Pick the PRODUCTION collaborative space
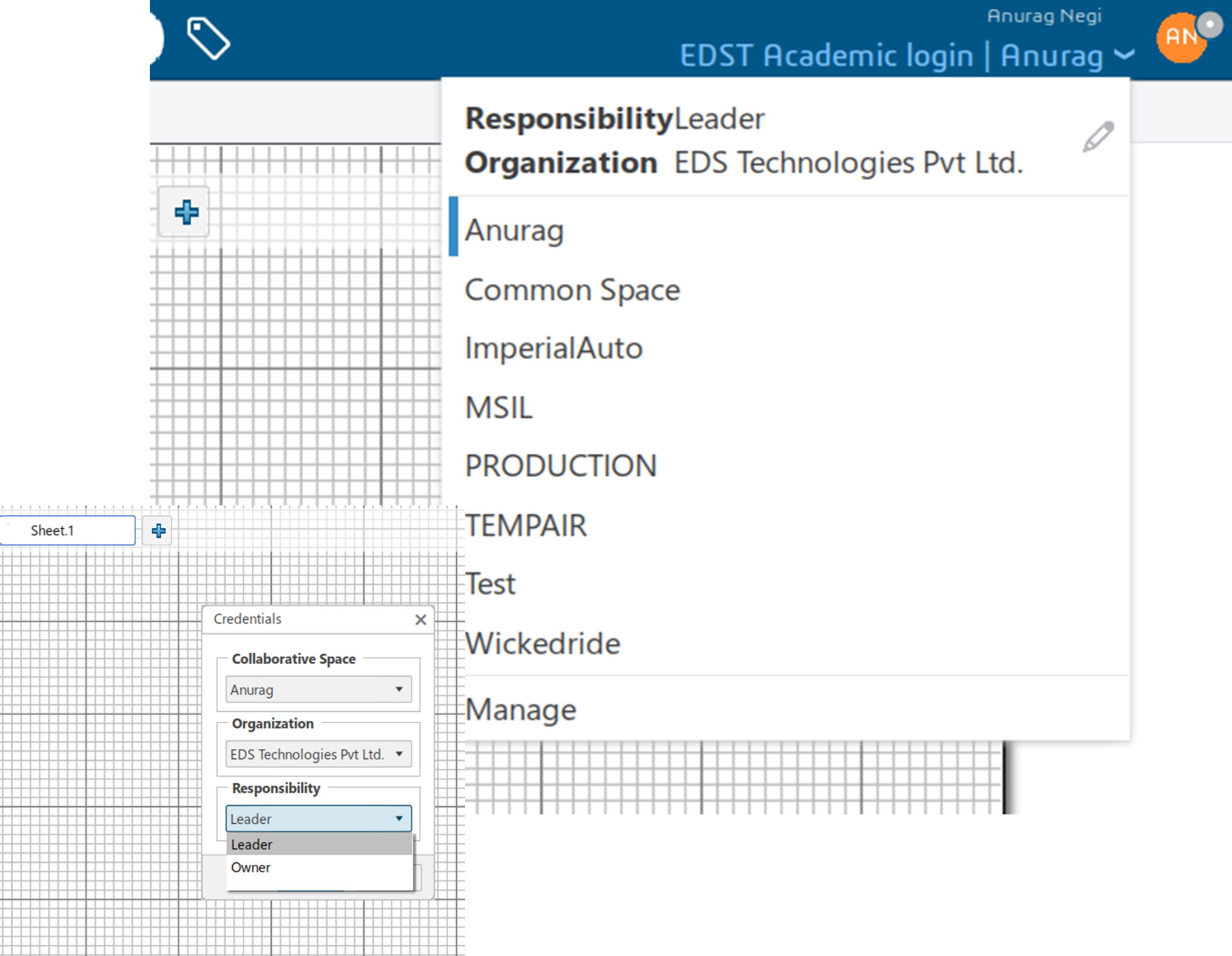Image resolution: width=1232 pixels, height=956 pixels. click(560, 466)
